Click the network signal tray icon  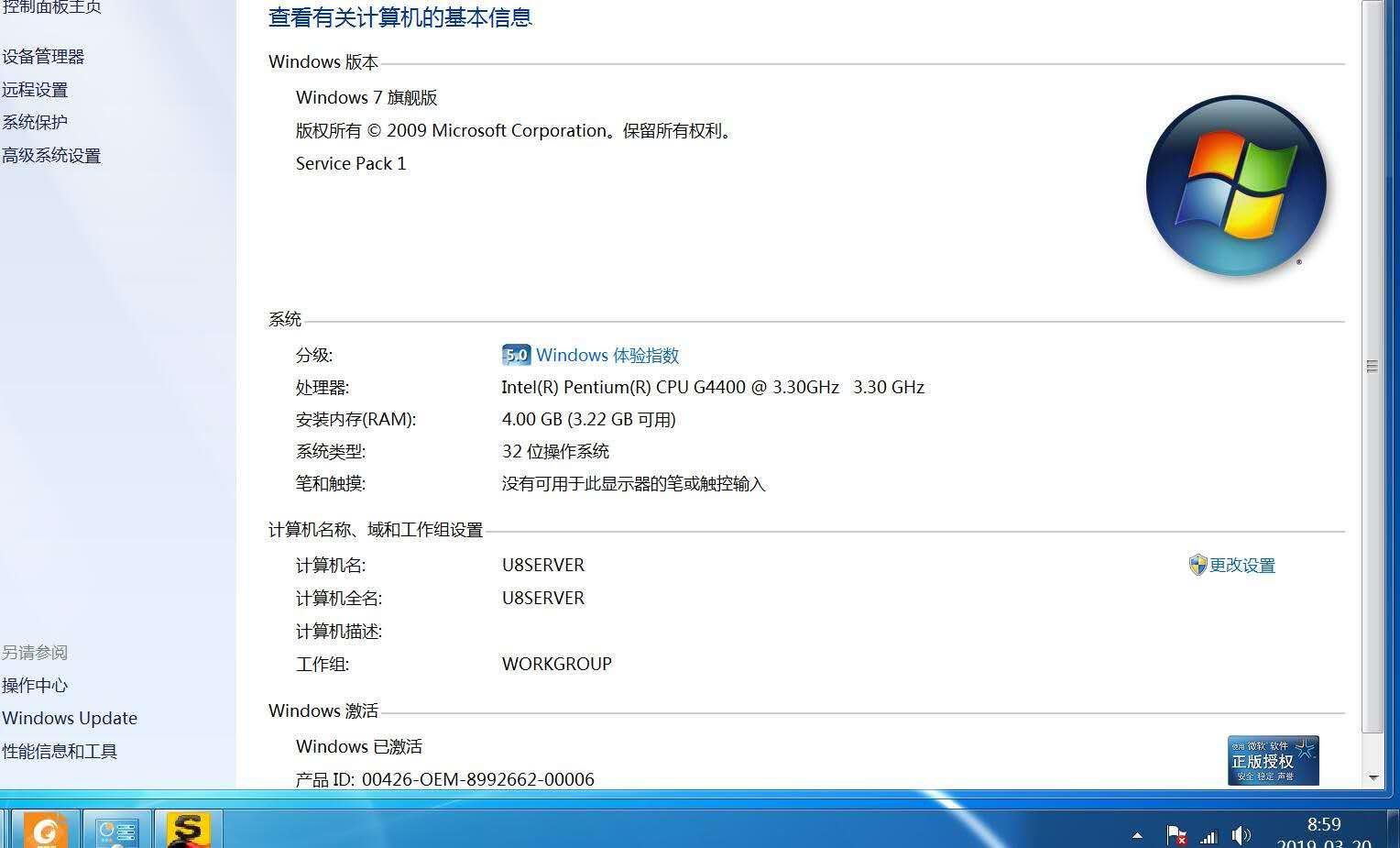click(x=1209, y=836)
